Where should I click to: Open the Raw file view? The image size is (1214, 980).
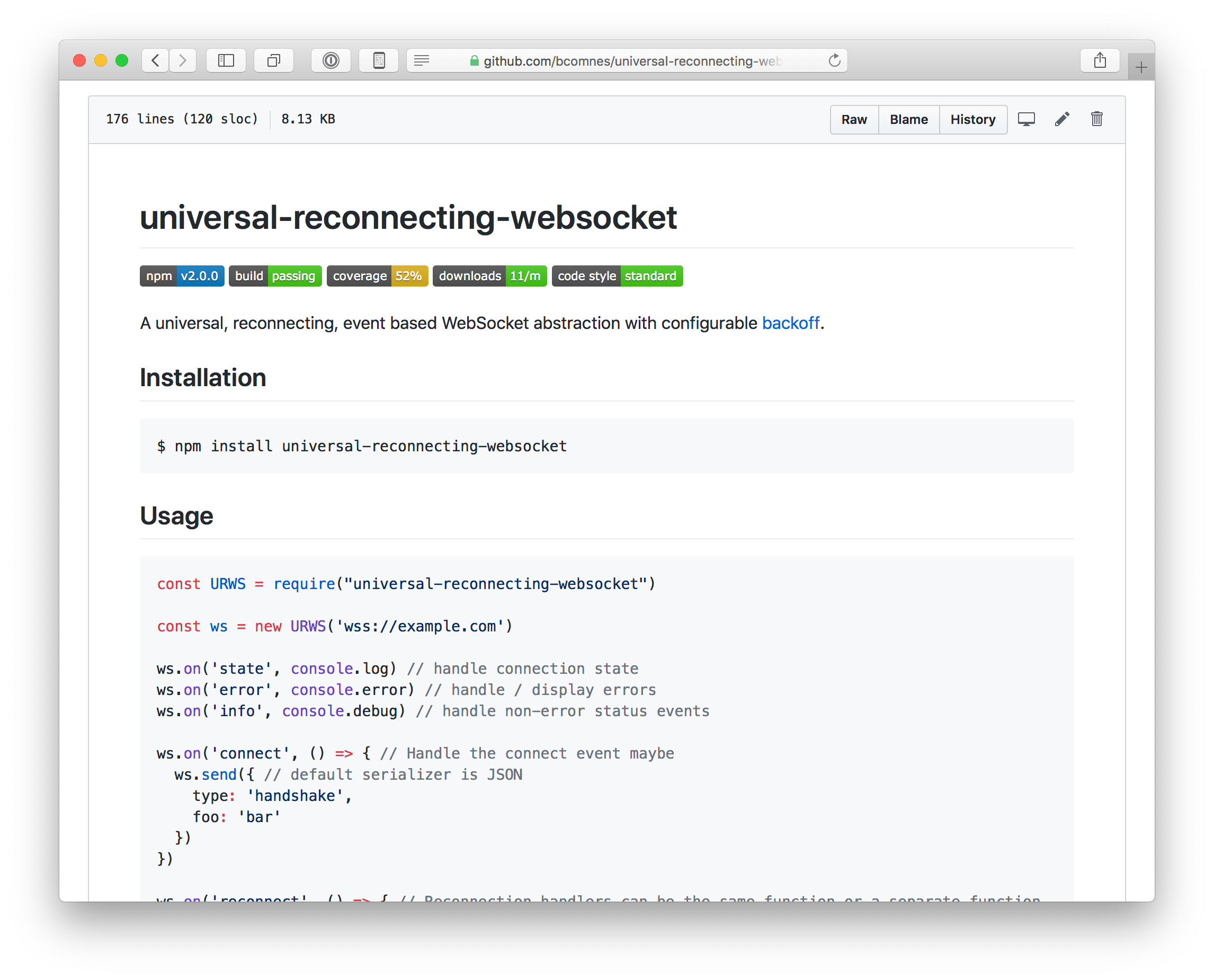tap(854, 120)
